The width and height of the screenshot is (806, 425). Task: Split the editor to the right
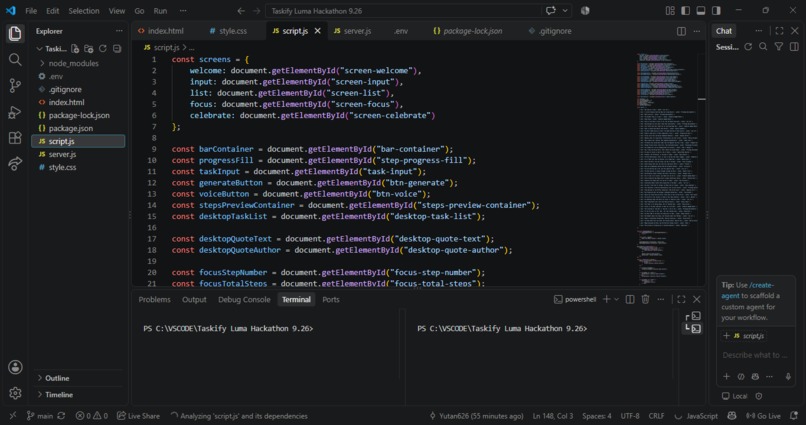coord(681,31)
